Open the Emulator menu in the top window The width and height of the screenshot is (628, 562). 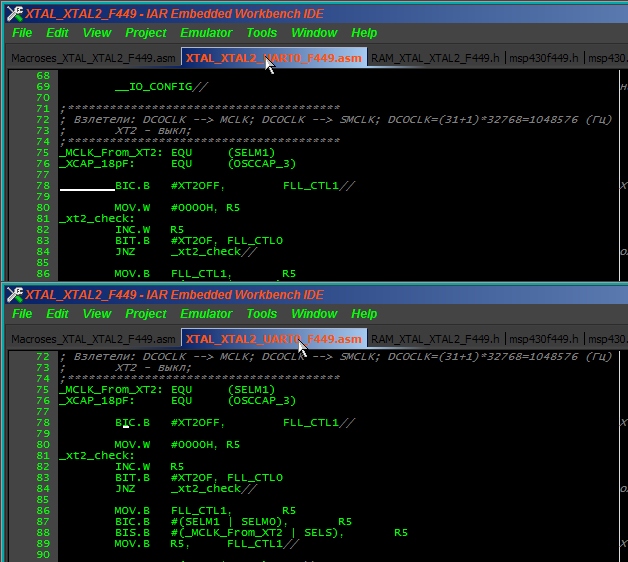[206, 33]
